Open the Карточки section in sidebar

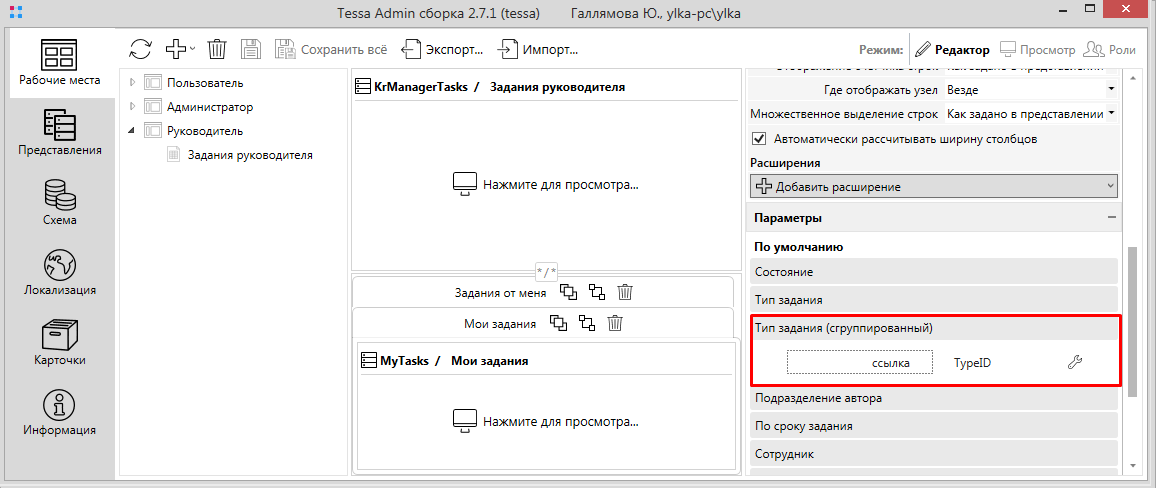tap(60, 343)
